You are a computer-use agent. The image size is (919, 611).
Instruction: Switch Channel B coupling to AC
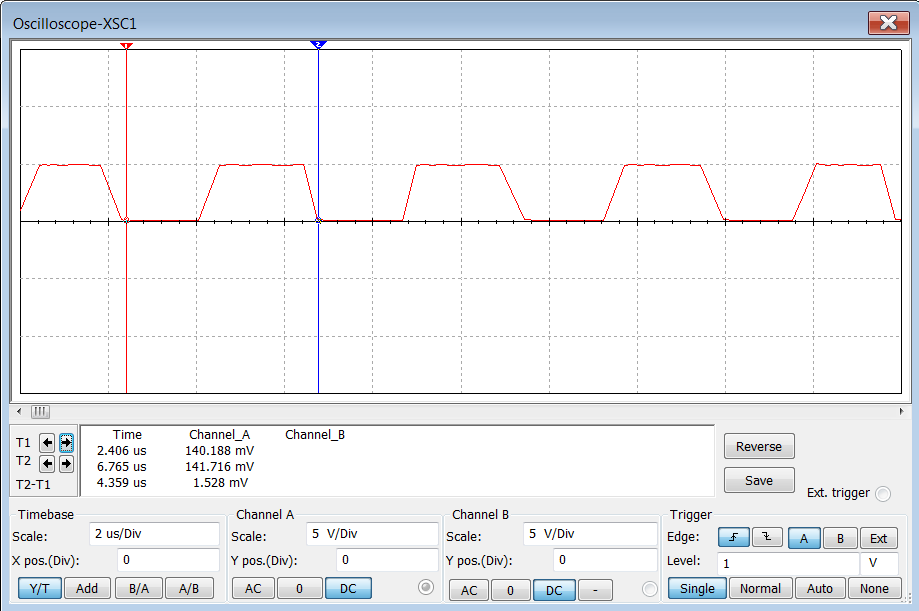point(468,589)
